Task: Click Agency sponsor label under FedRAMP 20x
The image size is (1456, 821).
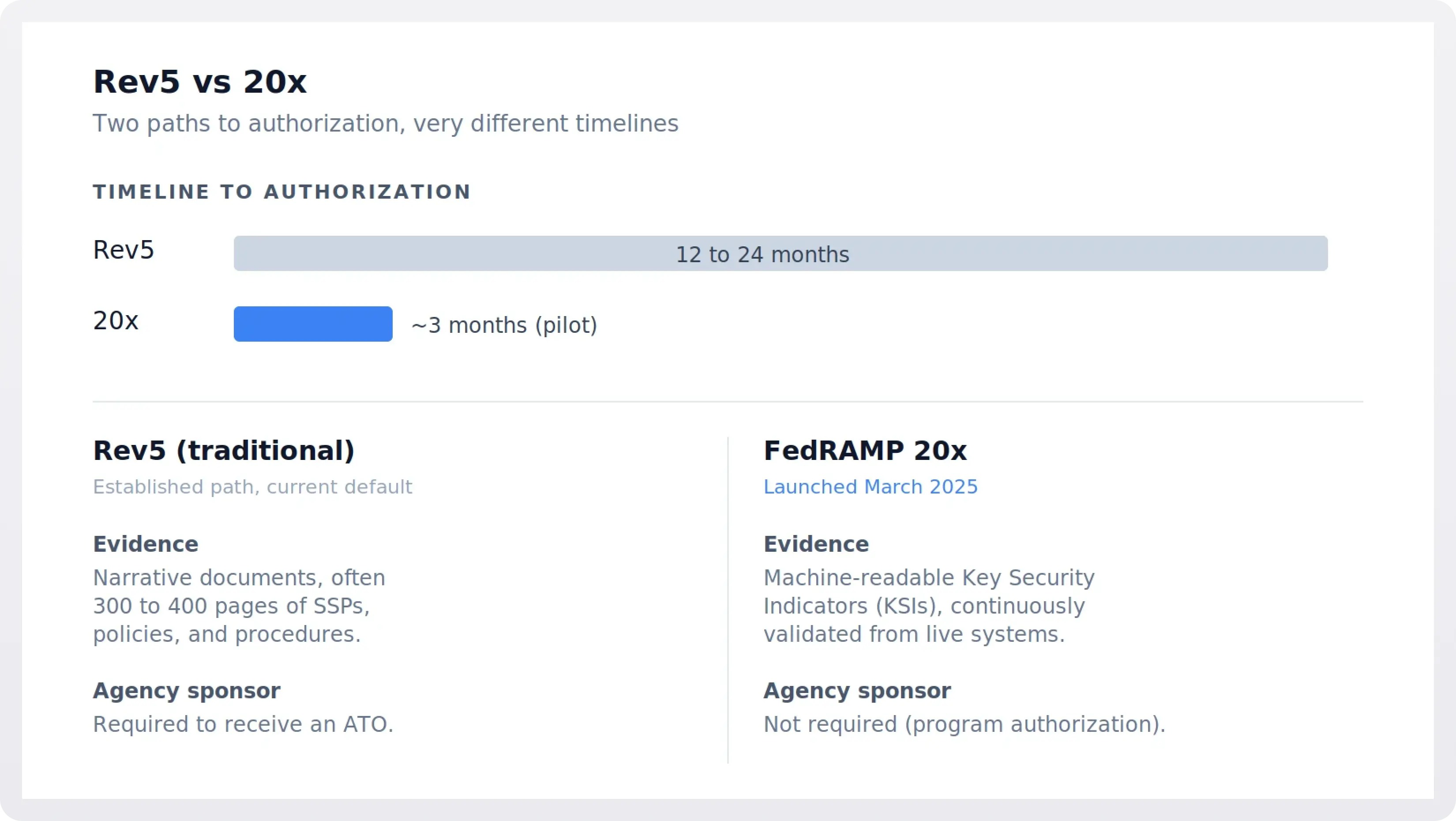Action: tap(856, 690)
